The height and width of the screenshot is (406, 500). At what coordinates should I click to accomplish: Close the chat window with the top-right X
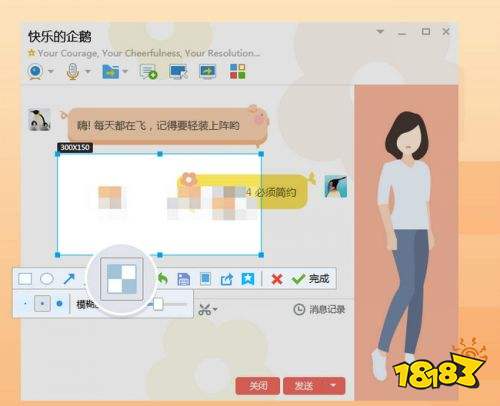tap(446, 32)
